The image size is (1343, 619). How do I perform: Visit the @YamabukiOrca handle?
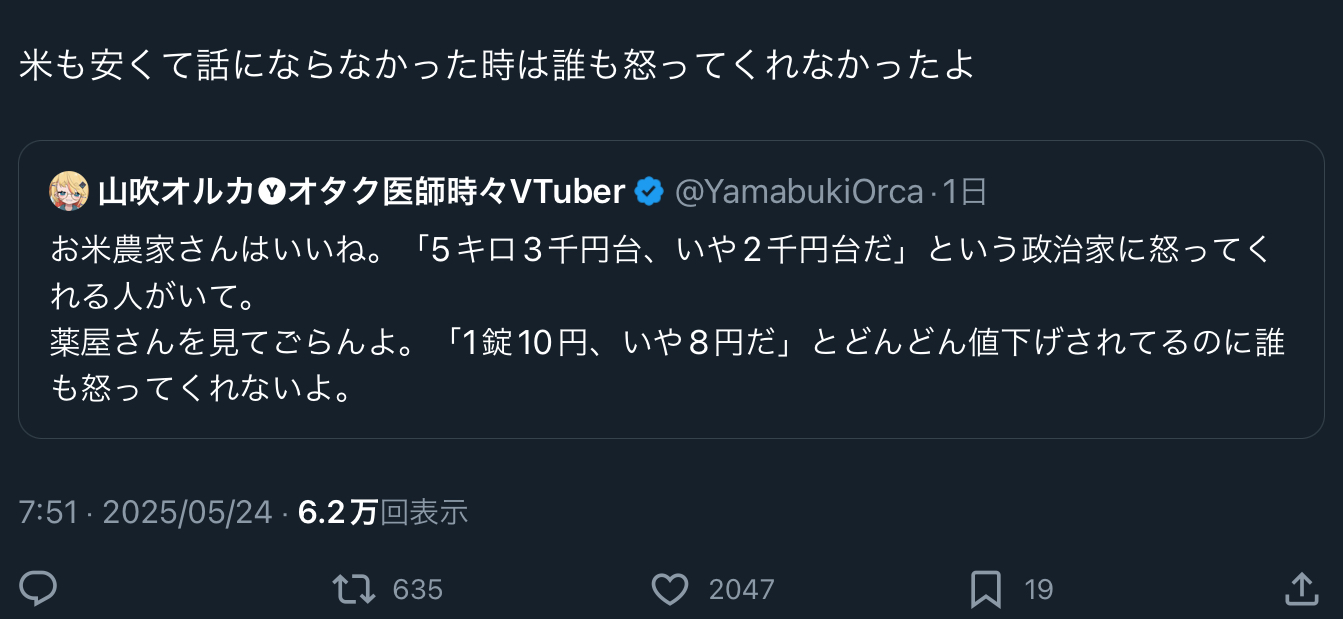click(798, 191)
